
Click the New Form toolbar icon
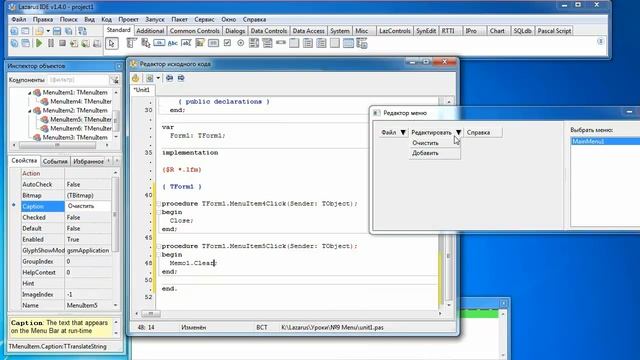pyautogui.click(x=25, y=31)
